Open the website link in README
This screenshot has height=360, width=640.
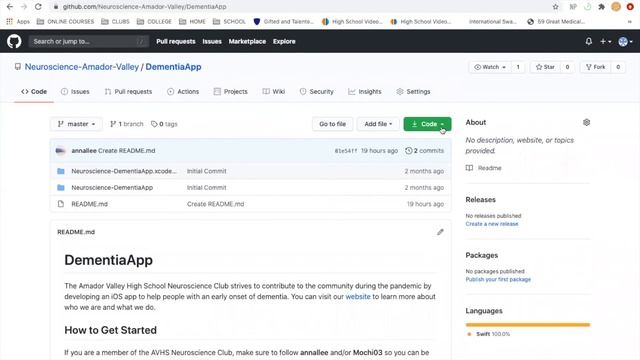(x=358, y=297)
